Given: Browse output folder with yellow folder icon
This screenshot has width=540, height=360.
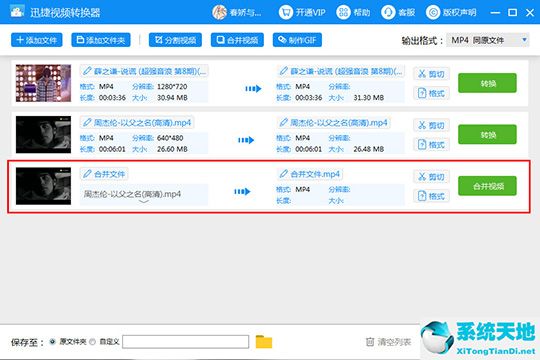Looking at the screenshot, I should click(x=264, y=342).
